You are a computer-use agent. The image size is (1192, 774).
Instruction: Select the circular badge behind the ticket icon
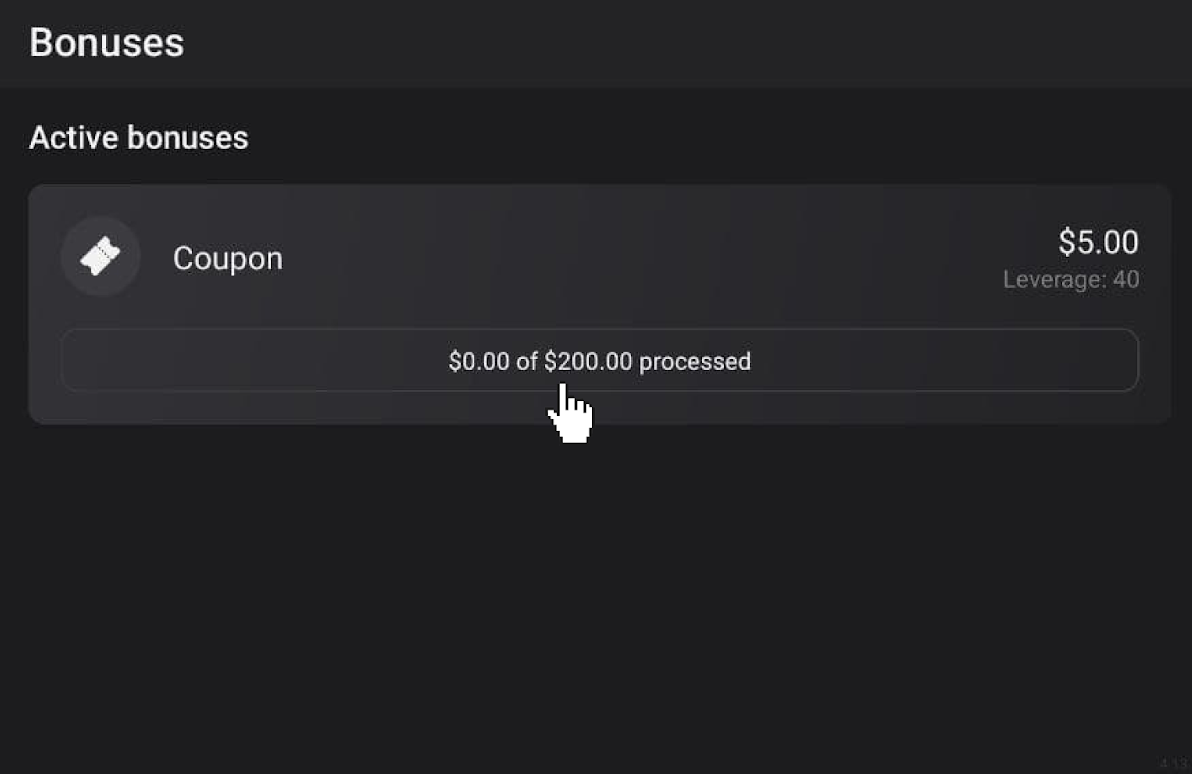pos(100,256)
